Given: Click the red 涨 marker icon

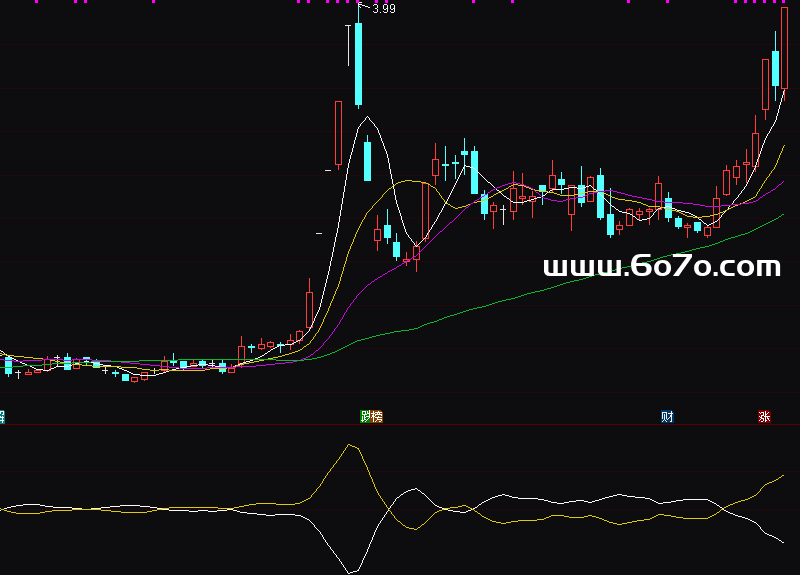Looking at the screenshot, I should (764, 416).
